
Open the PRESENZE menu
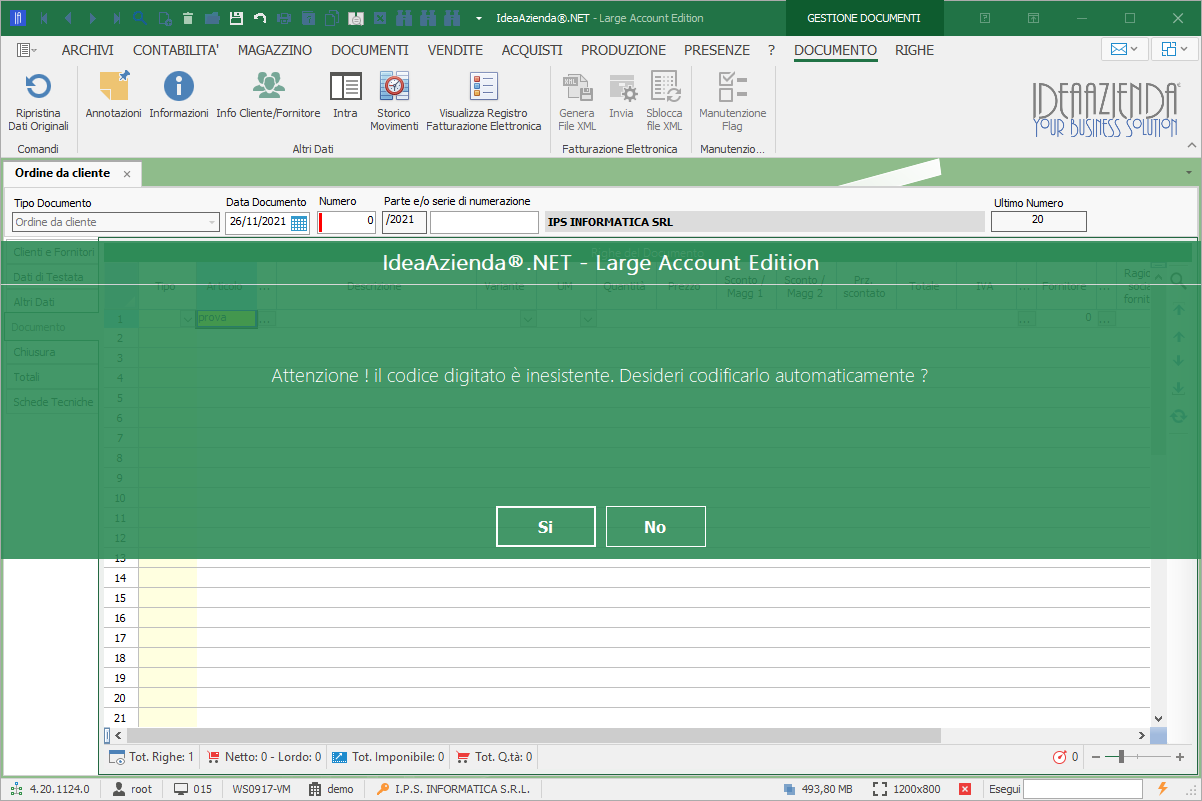[717, 50]
